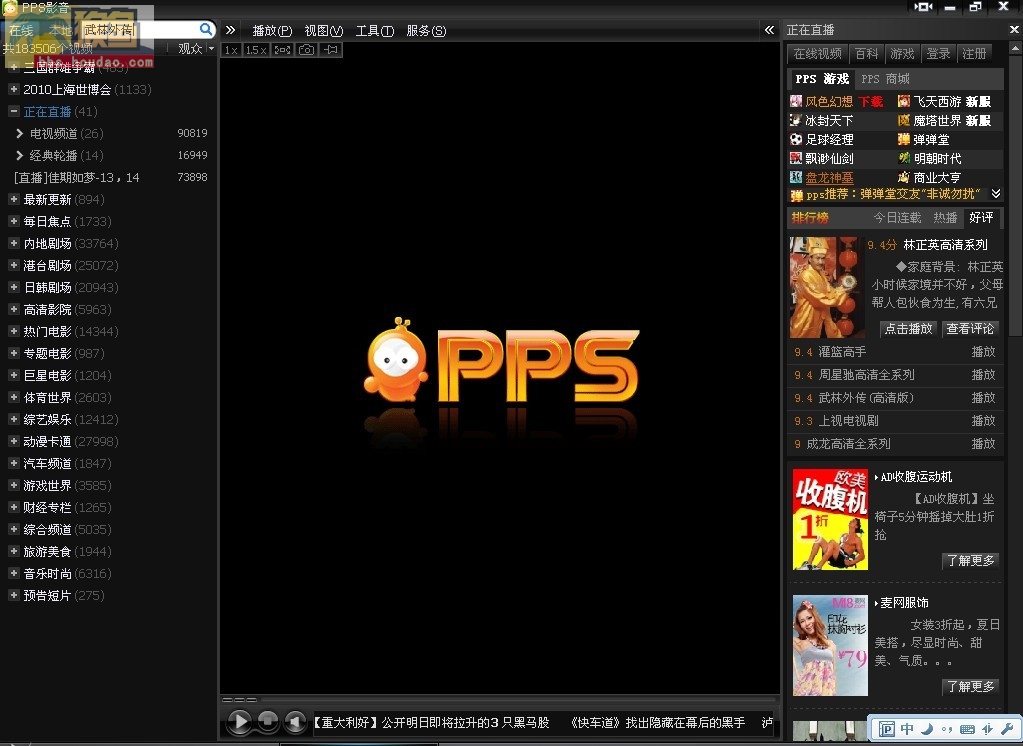Open the 飞天西游 game icon
1023x746 pixels.
point(904,101)
